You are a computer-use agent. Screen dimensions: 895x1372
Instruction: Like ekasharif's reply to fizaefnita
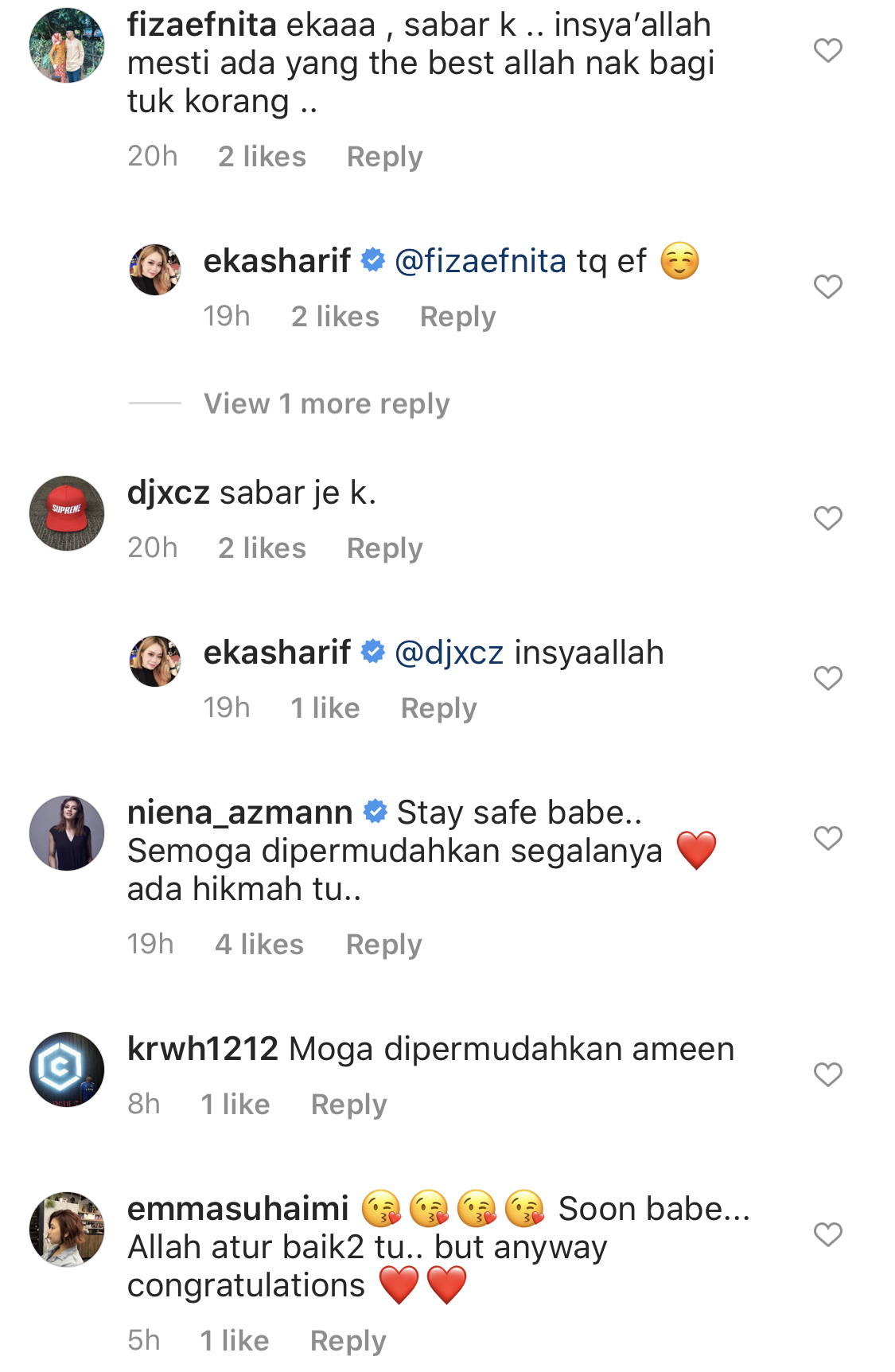coord(827,286)
